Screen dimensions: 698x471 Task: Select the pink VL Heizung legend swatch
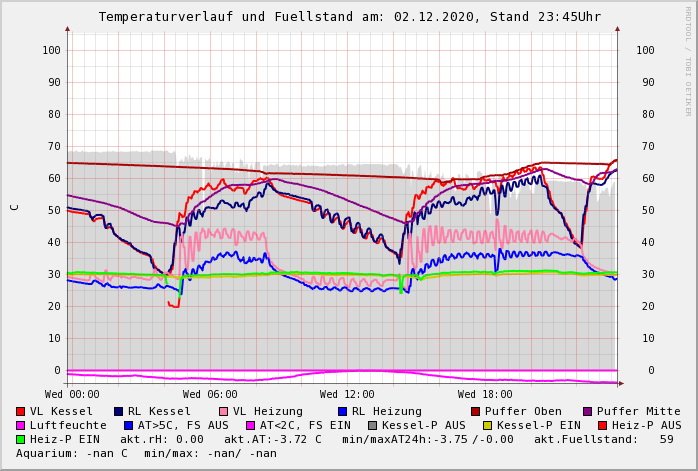tap(223, 411)
